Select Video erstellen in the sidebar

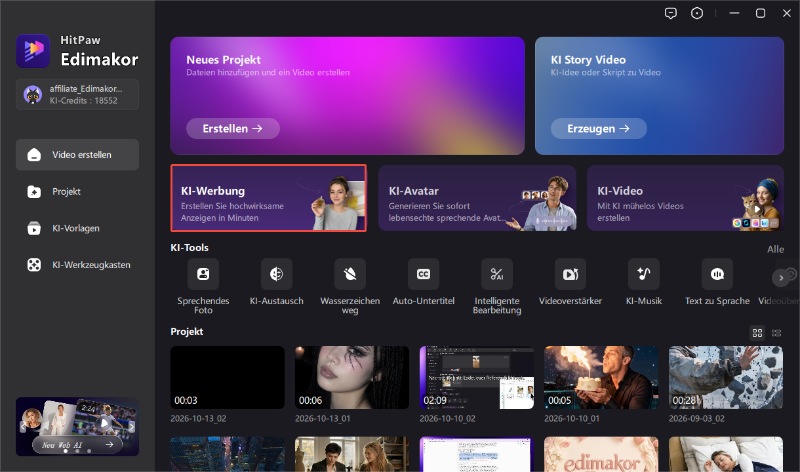[78, 155]
